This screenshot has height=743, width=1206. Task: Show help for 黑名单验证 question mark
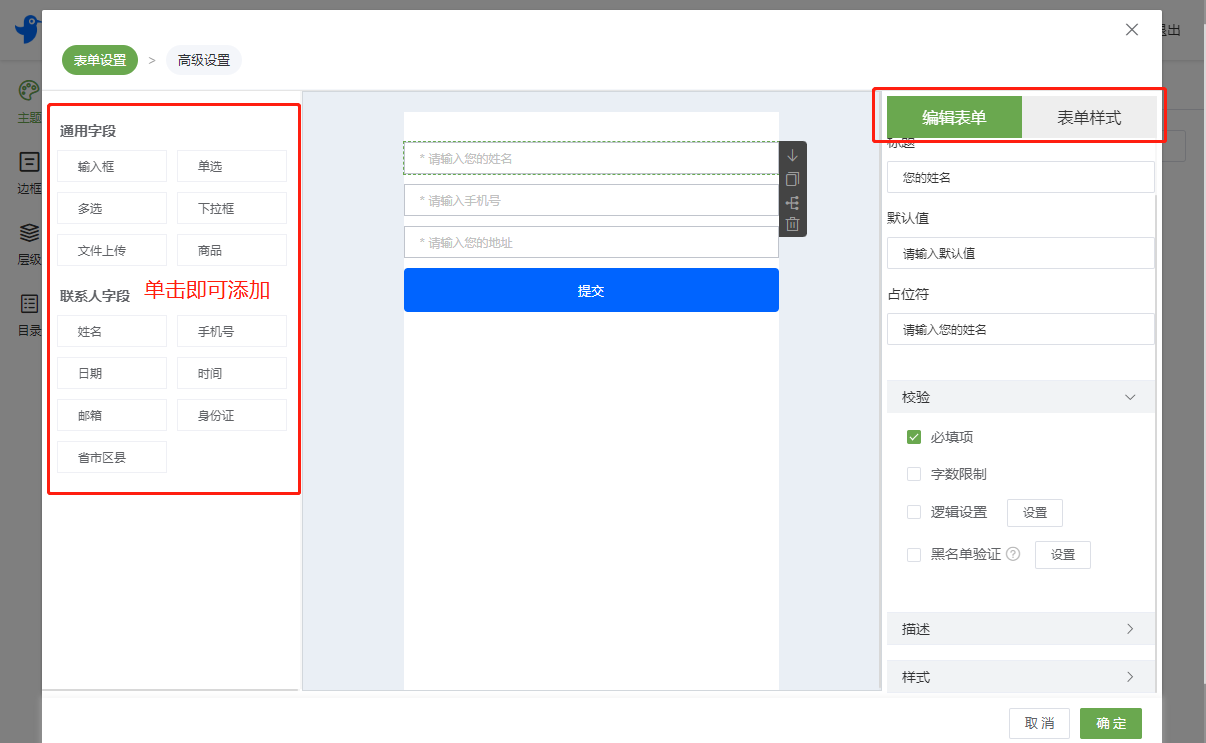pyautogui.click(x=1013, y=554)
